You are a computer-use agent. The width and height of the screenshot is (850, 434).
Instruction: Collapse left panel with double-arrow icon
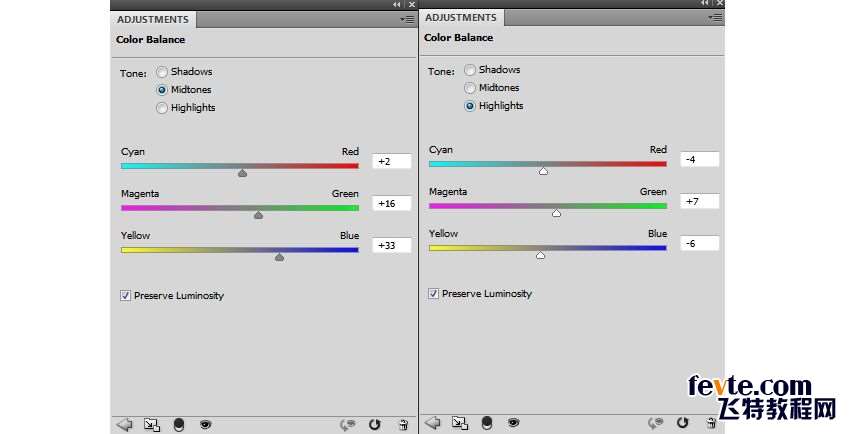(397, 4)
